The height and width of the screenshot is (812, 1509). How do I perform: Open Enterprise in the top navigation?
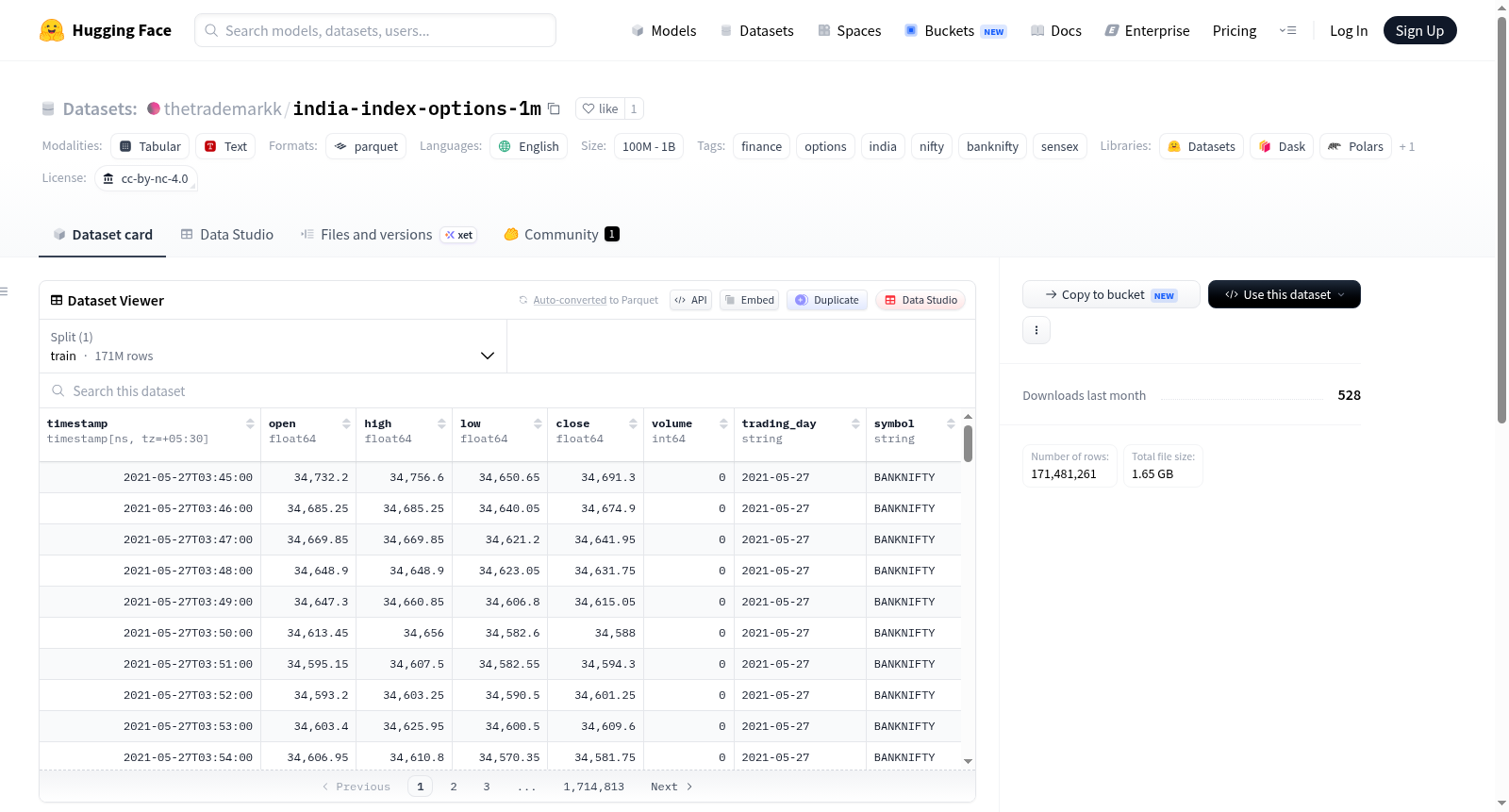tap(1148, 30)
